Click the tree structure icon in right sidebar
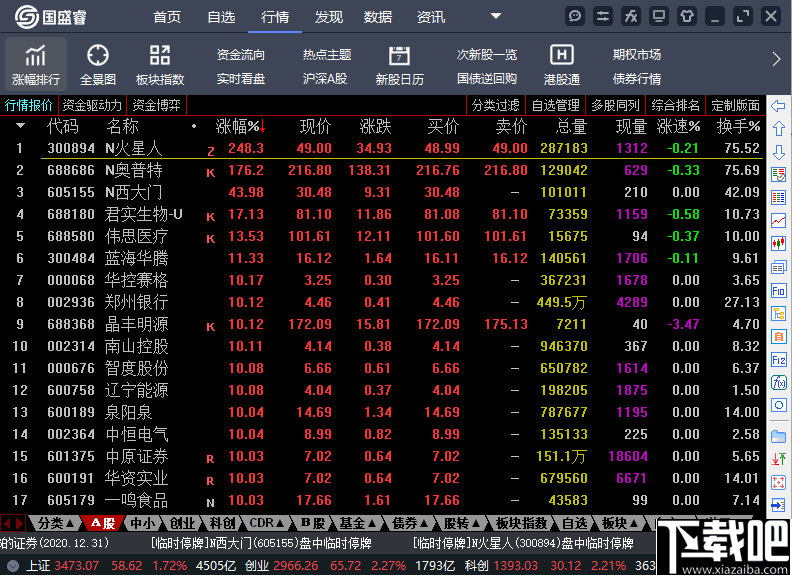Viewport: 792px width, 575px height. pos(778,314)
